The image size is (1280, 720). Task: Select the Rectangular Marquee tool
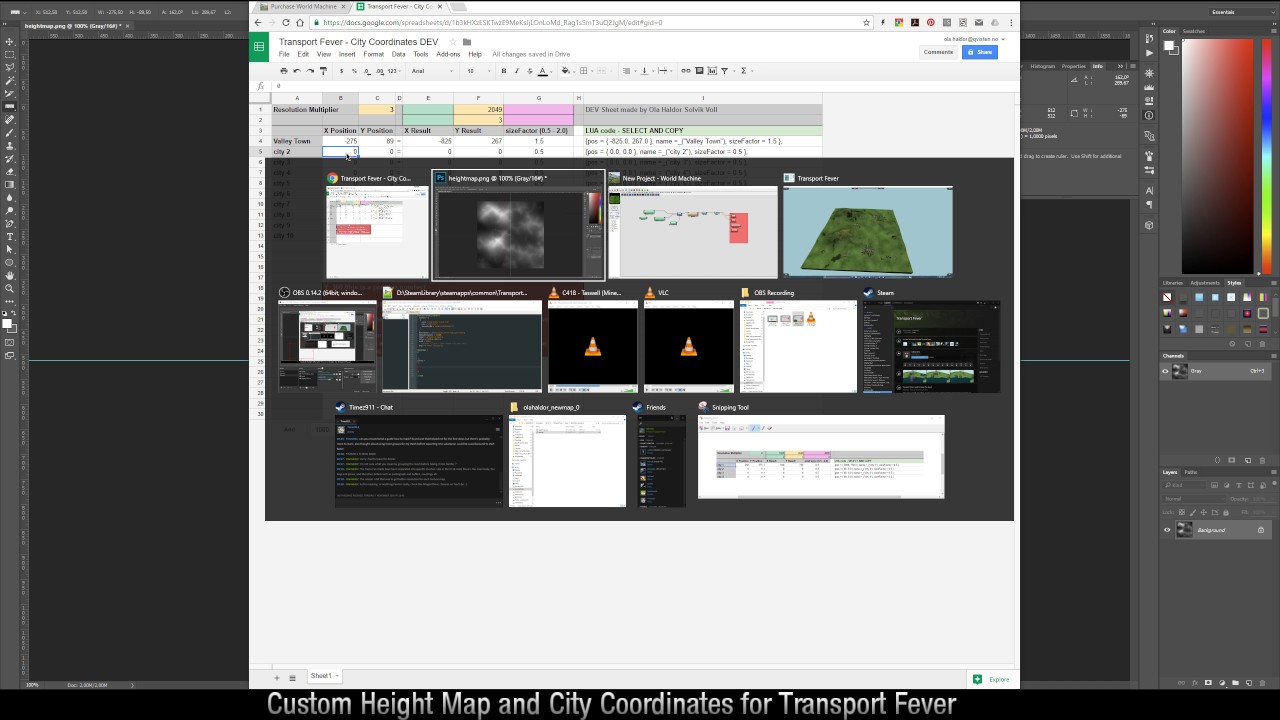(x=10, y=54)
